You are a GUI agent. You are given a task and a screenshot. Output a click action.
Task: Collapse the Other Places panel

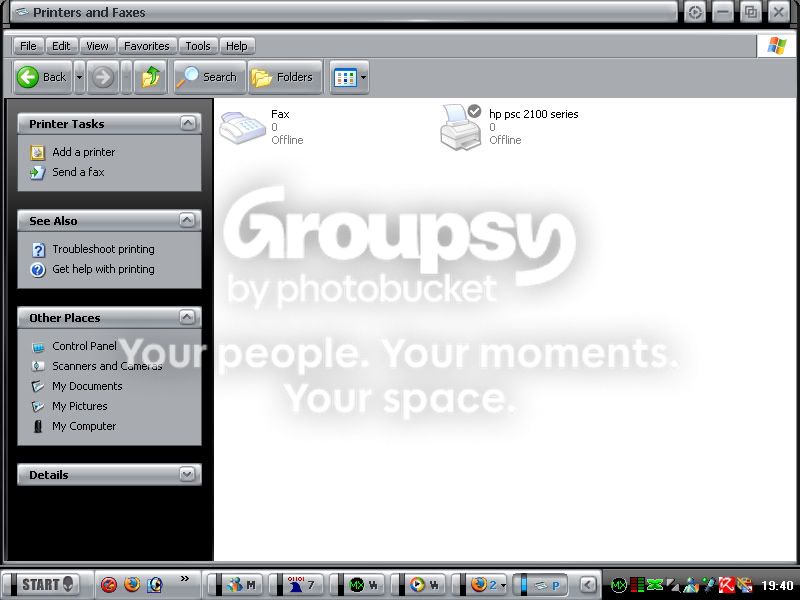tap(187, 317)
